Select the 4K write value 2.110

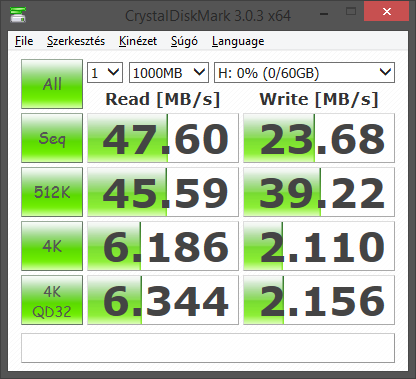tap(319, 246)
